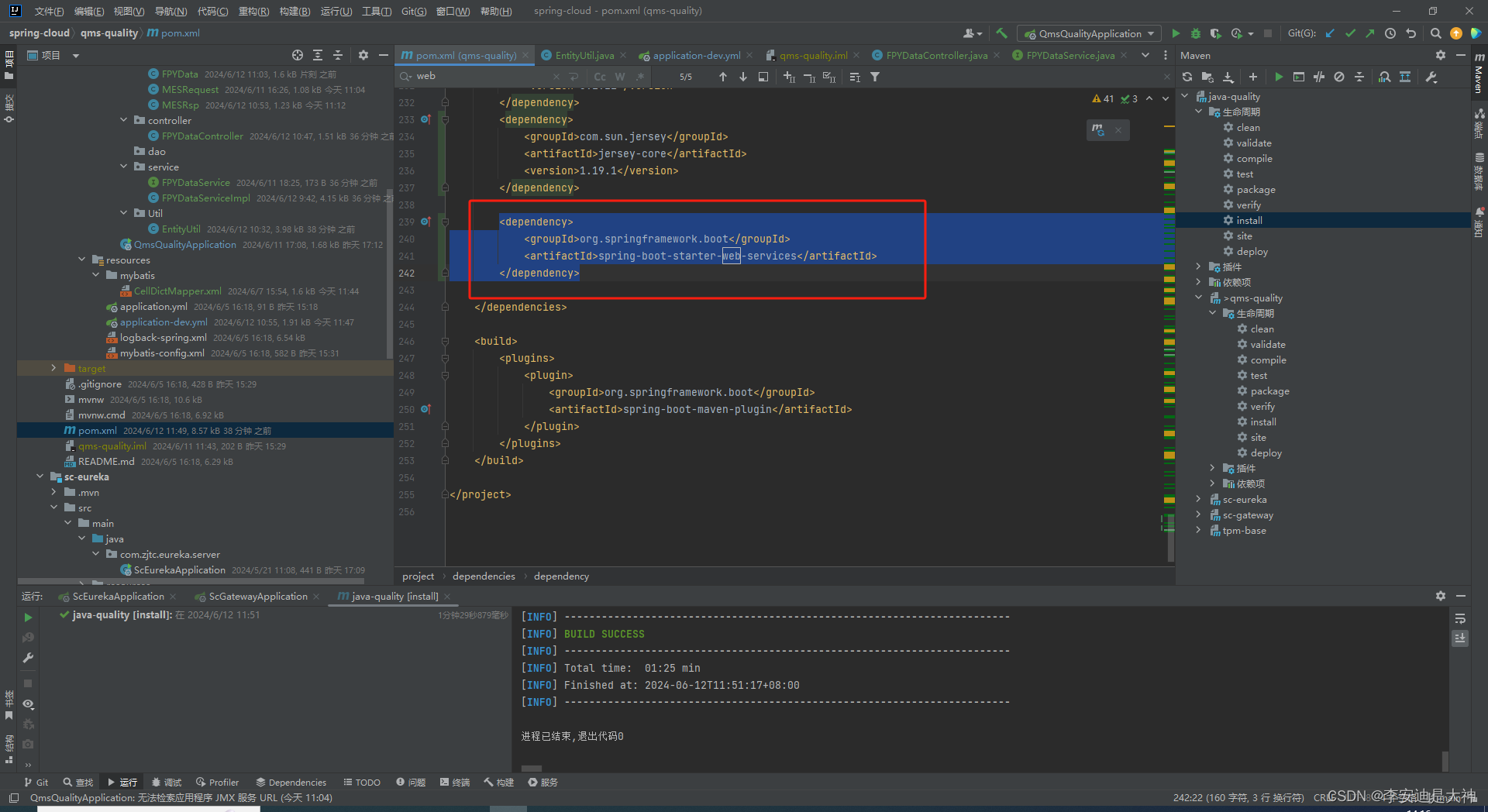This screenshot has height=812, width=1488.
Task: Collapse java-quality root in Maven panel
Action: pos(1184,96)
